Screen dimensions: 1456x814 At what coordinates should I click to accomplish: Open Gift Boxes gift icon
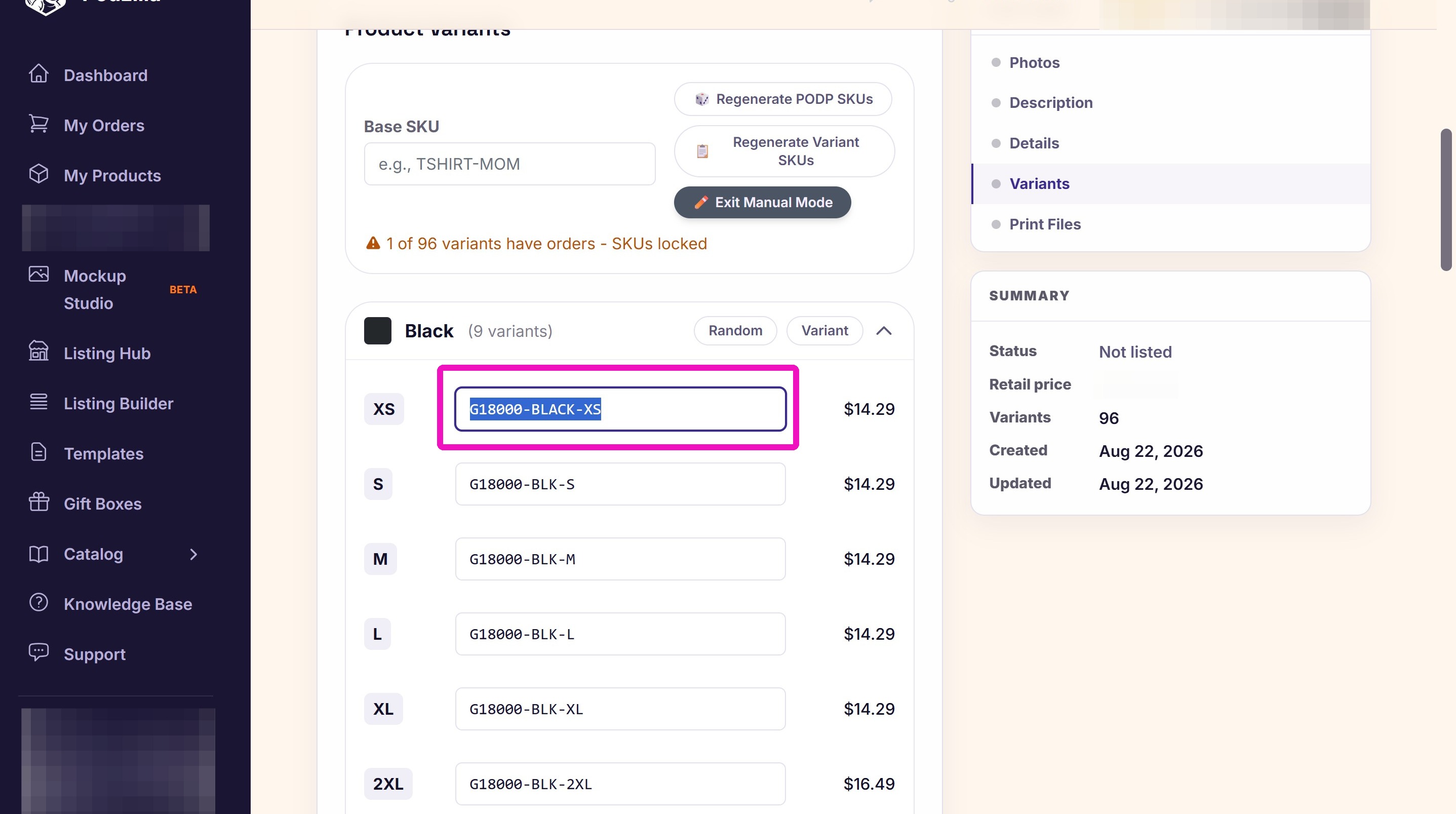pyautogui.click(x=38, y=502)
